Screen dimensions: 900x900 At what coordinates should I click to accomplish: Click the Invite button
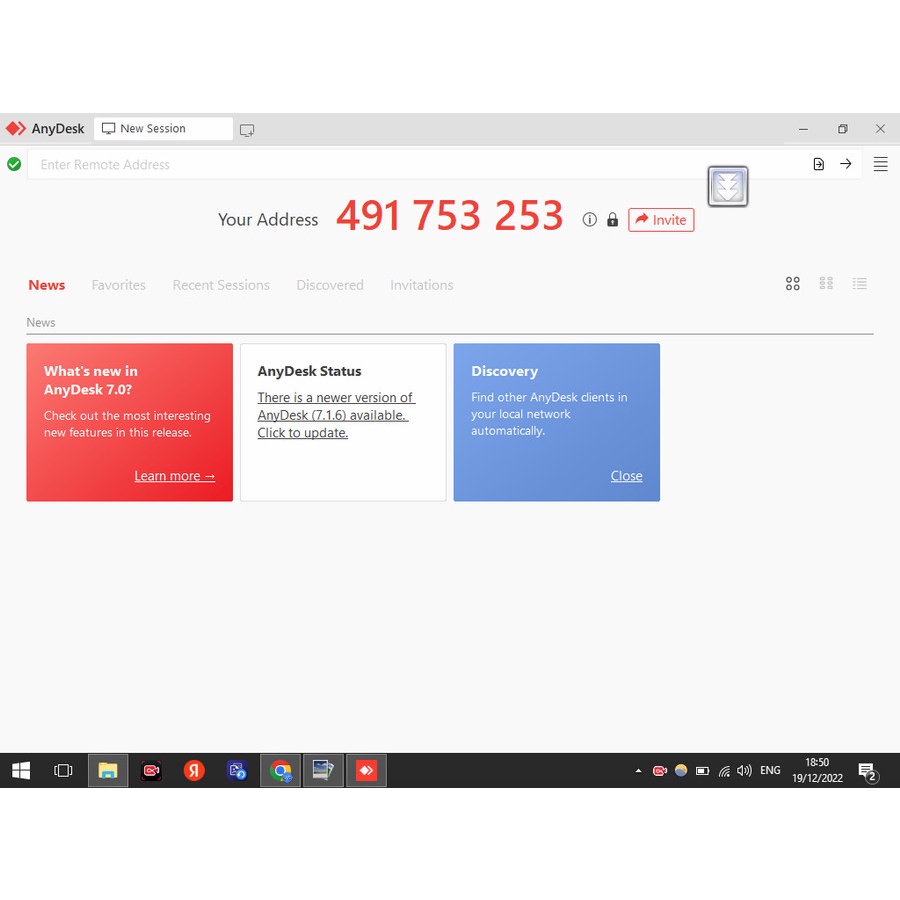661,220
